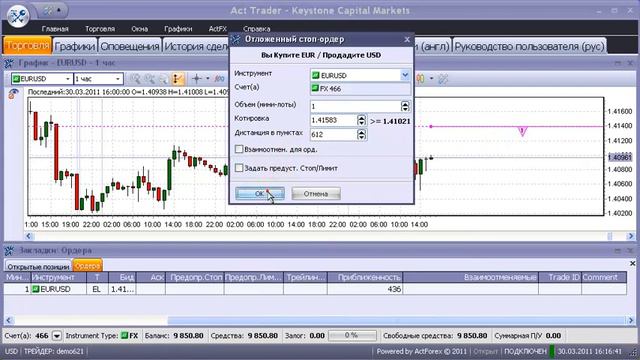
Task: Open the ActFX menu
Action: (x=218, y=29)
